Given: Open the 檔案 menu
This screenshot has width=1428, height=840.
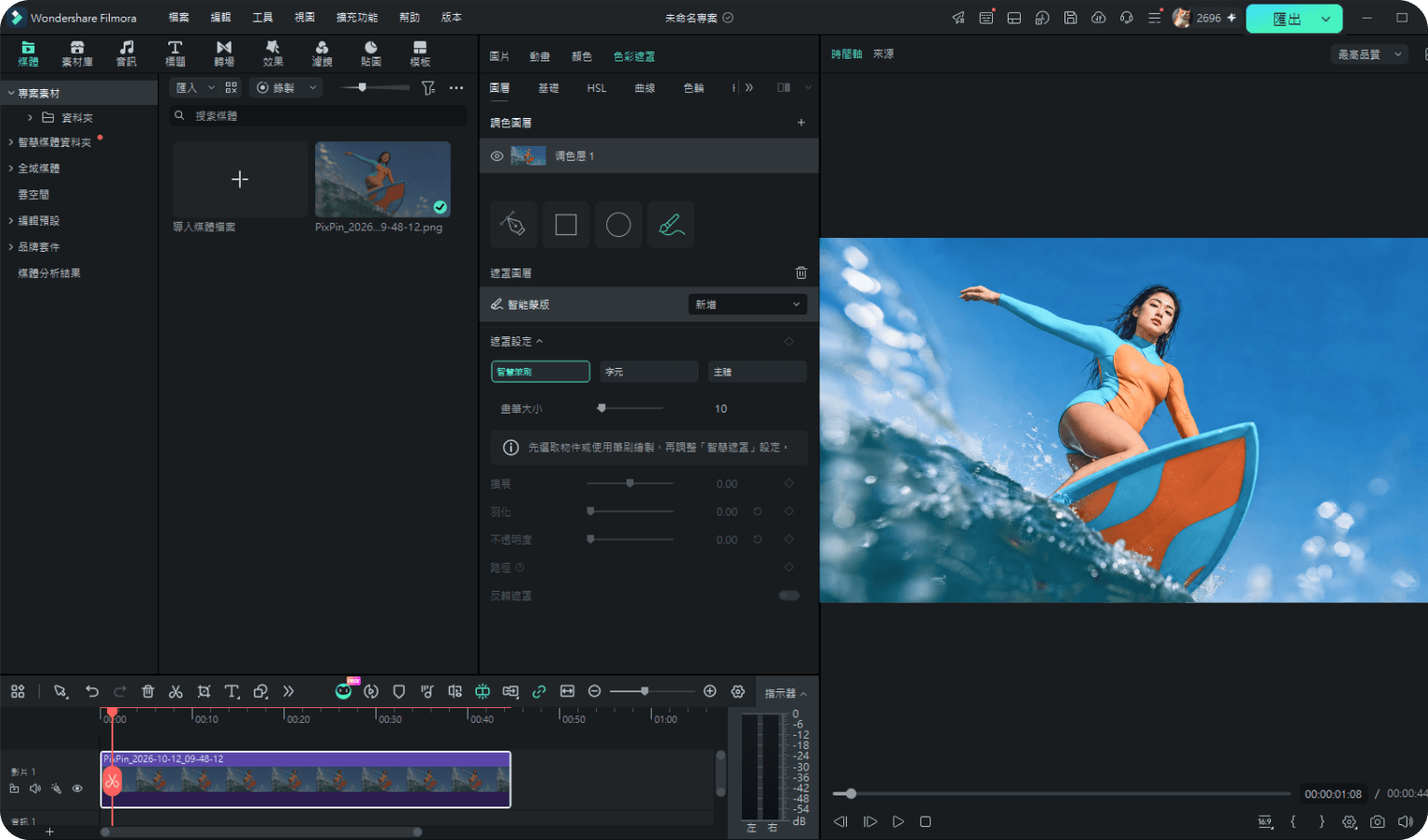Looking at the screenshot, I should [x=178, y=18].
